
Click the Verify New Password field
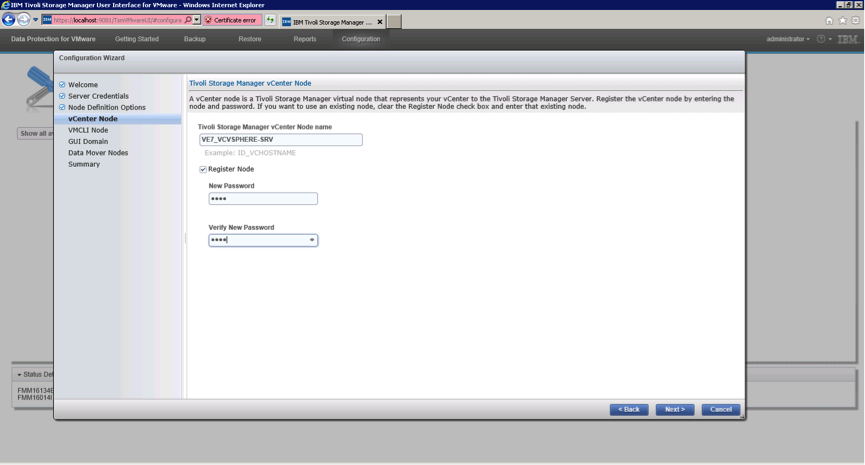(x=263, y=240)
